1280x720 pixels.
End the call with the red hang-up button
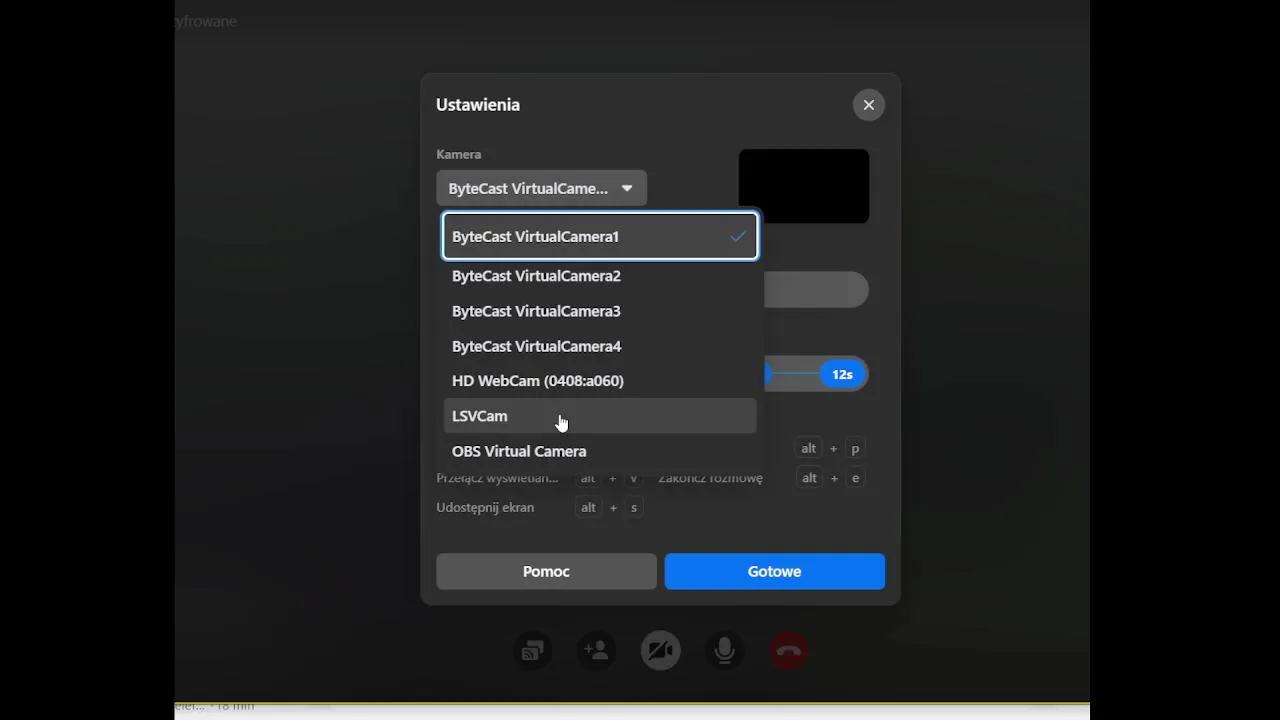point(789,651)
